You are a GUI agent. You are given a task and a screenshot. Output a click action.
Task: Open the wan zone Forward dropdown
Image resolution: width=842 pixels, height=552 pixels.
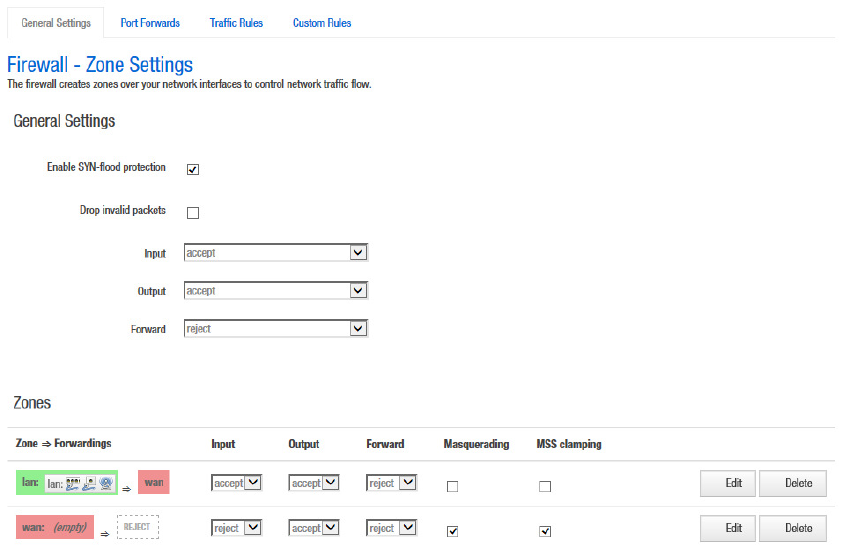[x=392, y=528]
